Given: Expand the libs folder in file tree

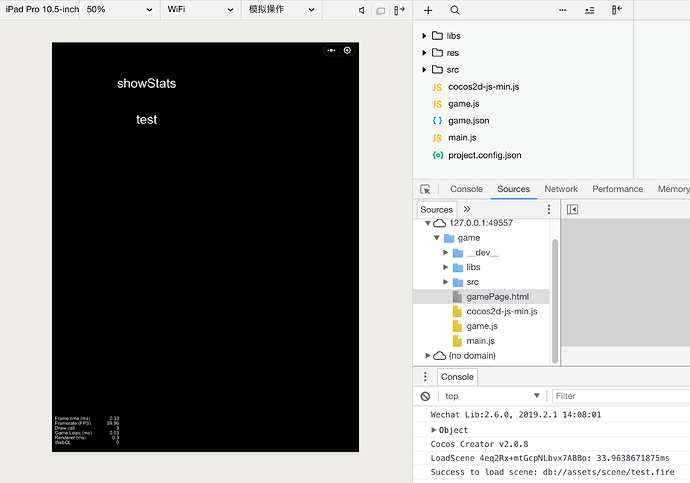Looking at the screenshot, I should [424, 36].
